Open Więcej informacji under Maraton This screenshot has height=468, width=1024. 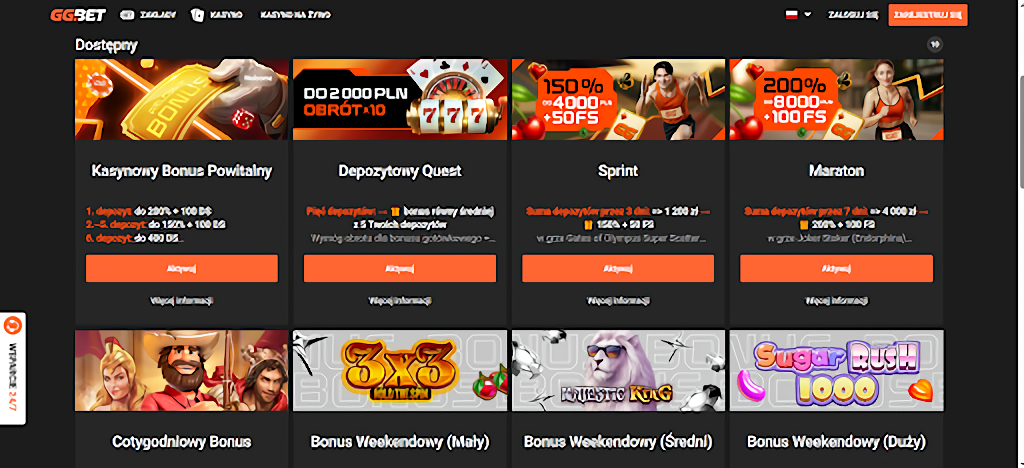(836, 301)
